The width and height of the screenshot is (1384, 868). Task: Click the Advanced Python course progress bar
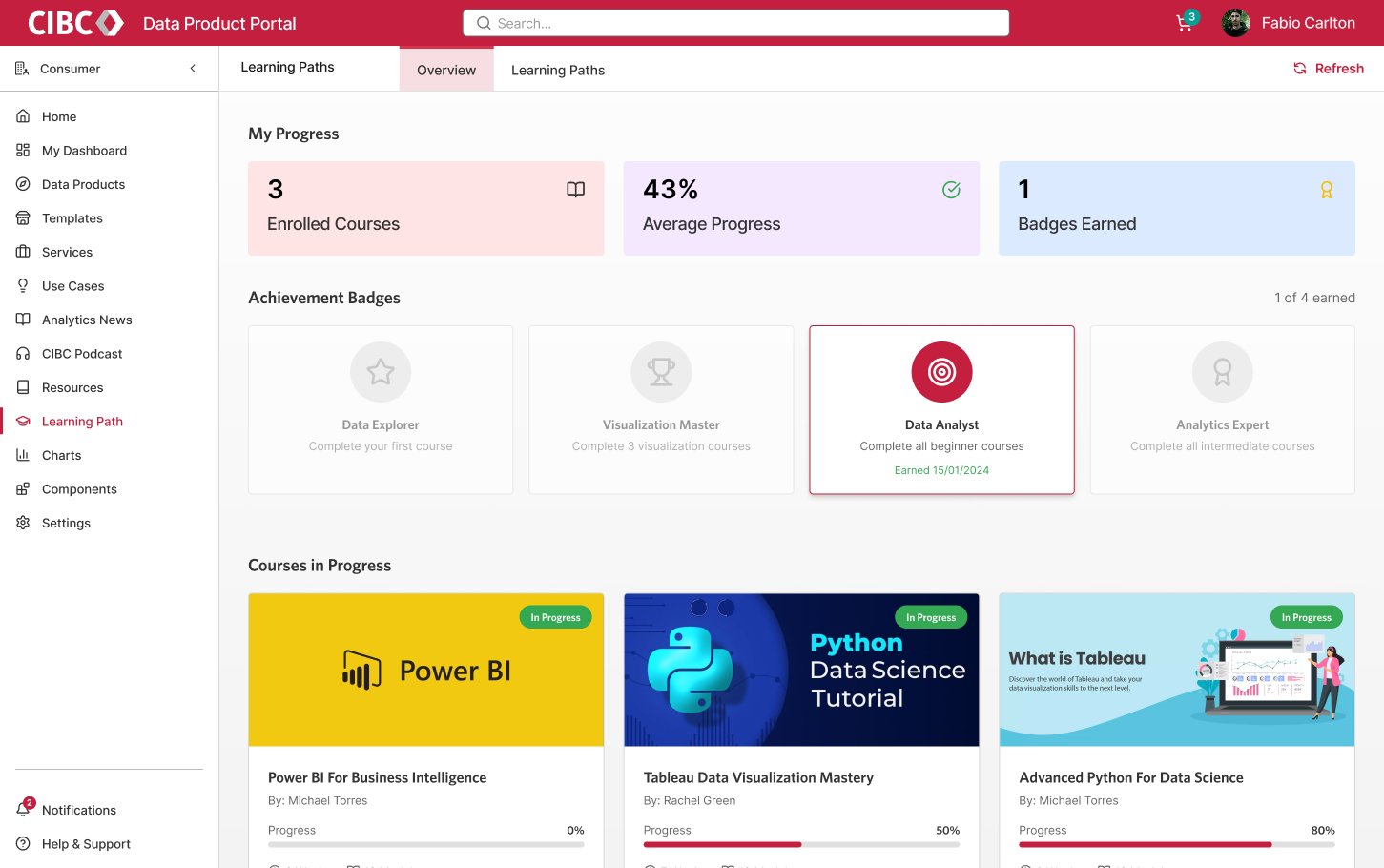(x=1177, y=844)
